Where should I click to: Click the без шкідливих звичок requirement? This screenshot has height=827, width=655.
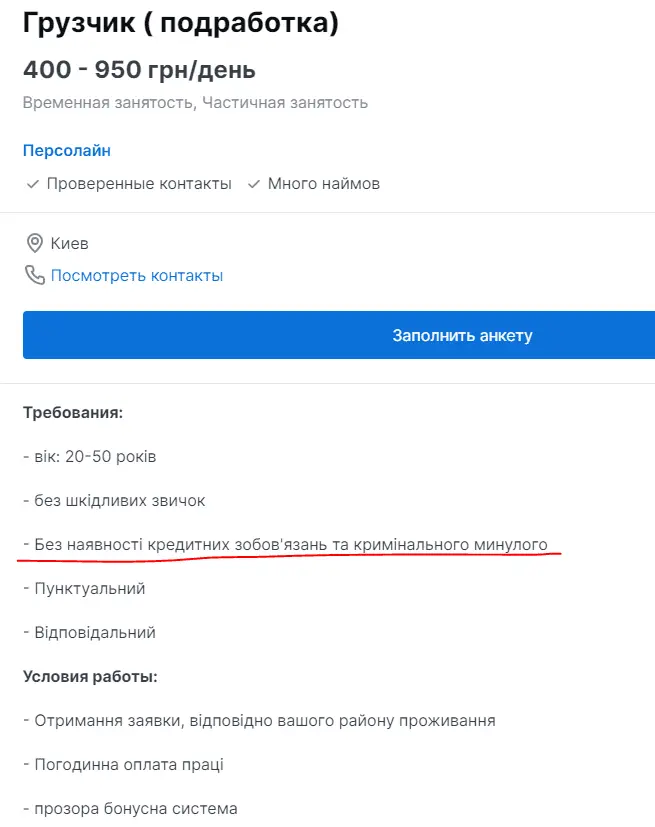(114, 500)
